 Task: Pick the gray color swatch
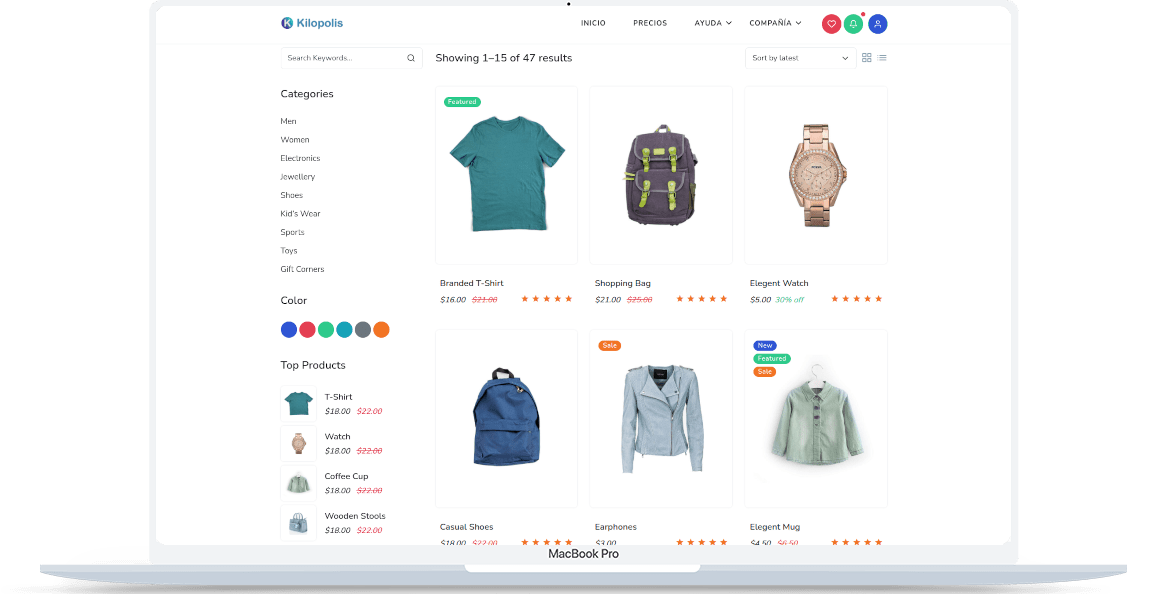363,330
